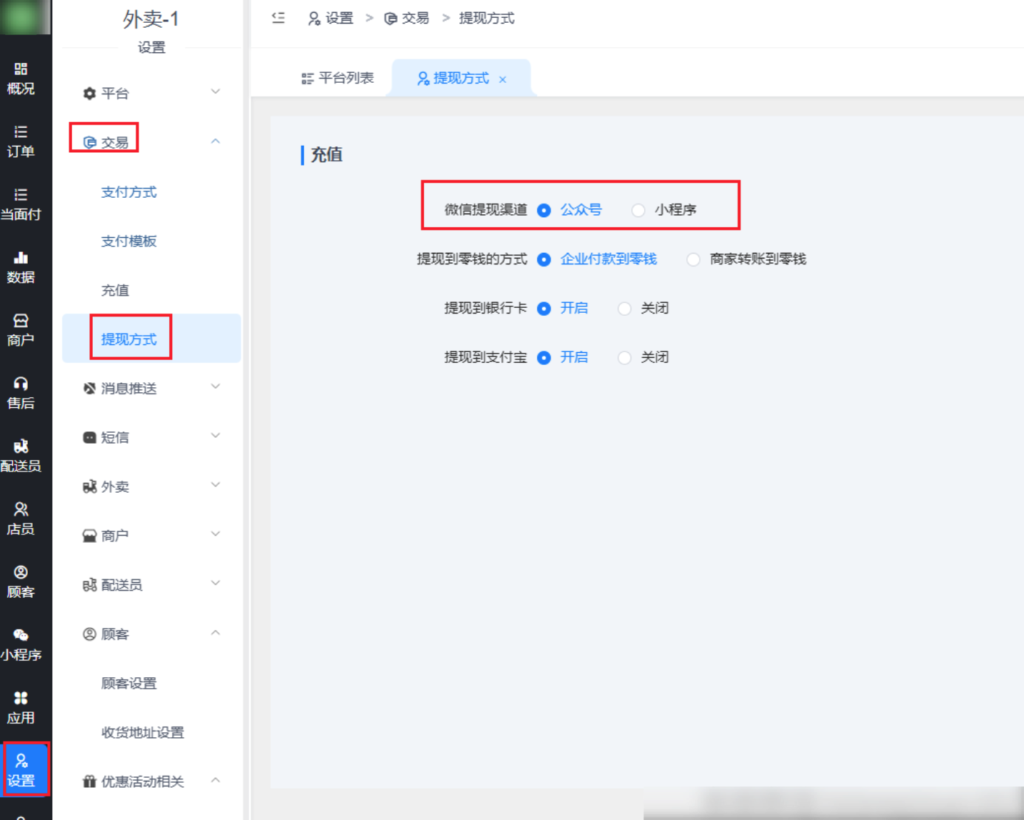
Task: Open 顾客设置 in the settings menu
Action: coord(129,683)
